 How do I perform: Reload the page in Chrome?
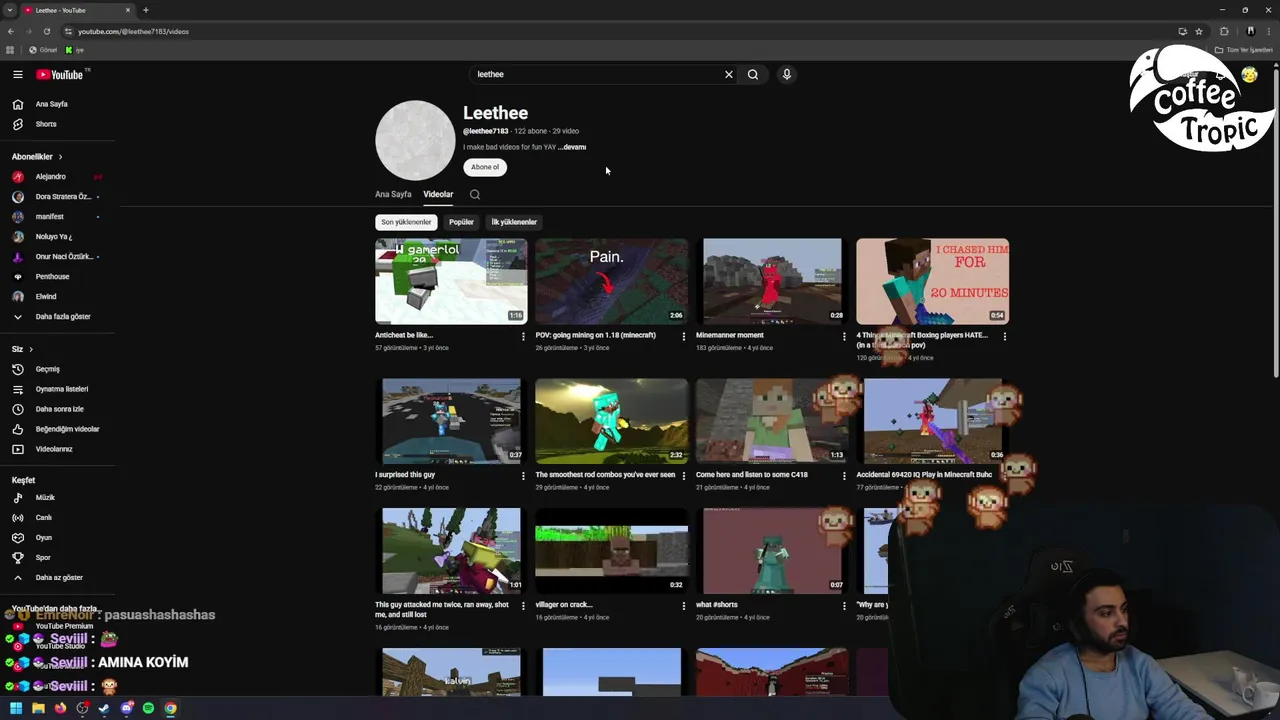(46, 31)
